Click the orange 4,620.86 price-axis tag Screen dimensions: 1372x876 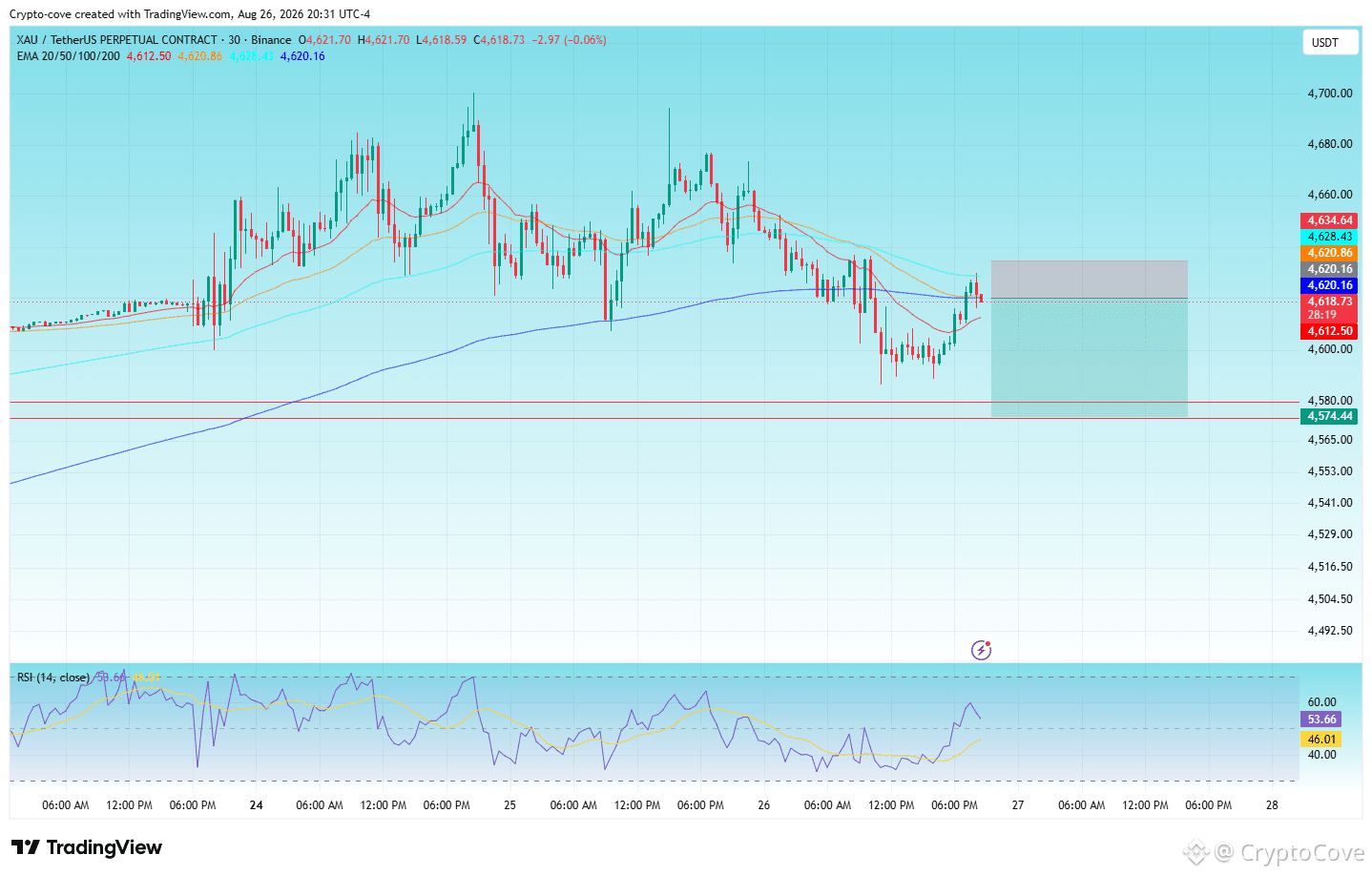[1330, 253]
